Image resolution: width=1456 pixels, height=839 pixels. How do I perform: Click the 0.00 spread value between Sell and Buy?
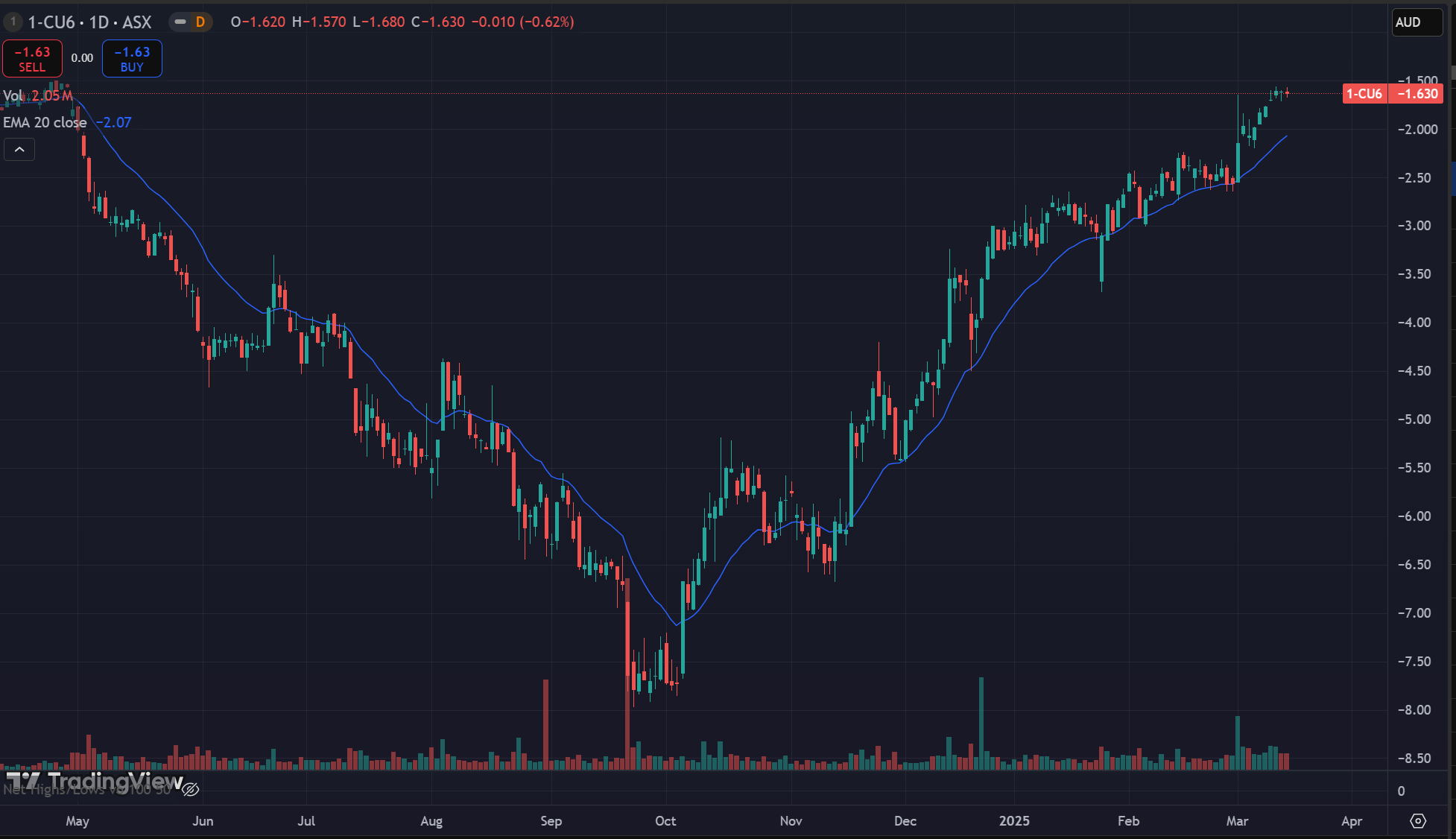tap(82, 58)
